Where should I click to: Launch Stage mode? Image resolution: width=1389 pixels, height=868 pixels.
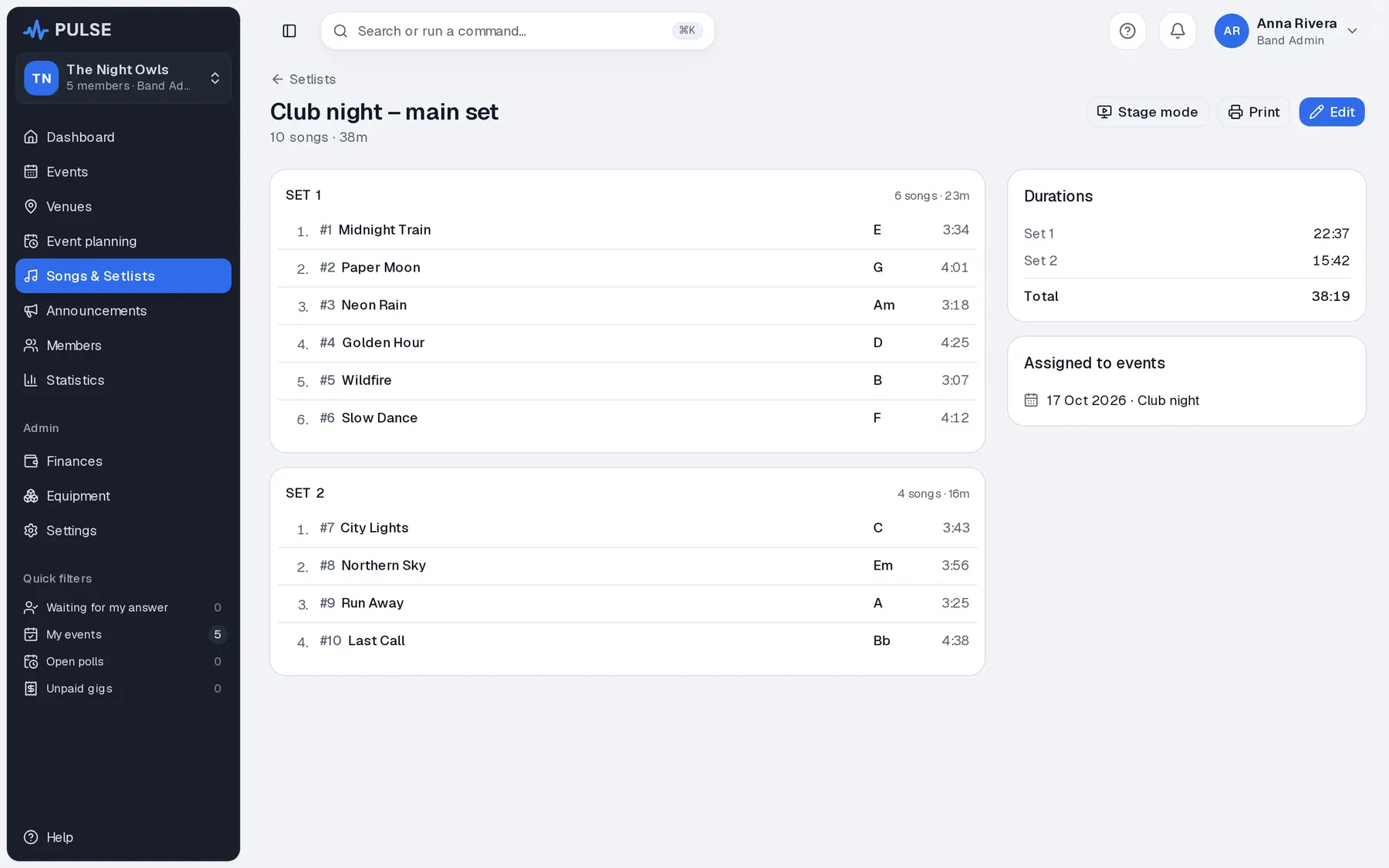click(1147, 112)
